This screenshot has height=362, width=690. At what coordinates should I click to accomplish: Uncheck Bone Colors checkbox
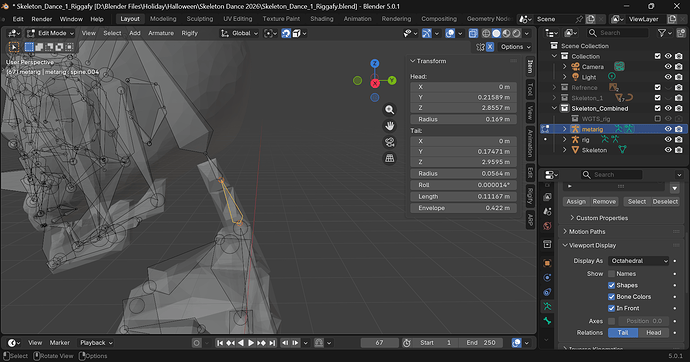click(611, 296)
